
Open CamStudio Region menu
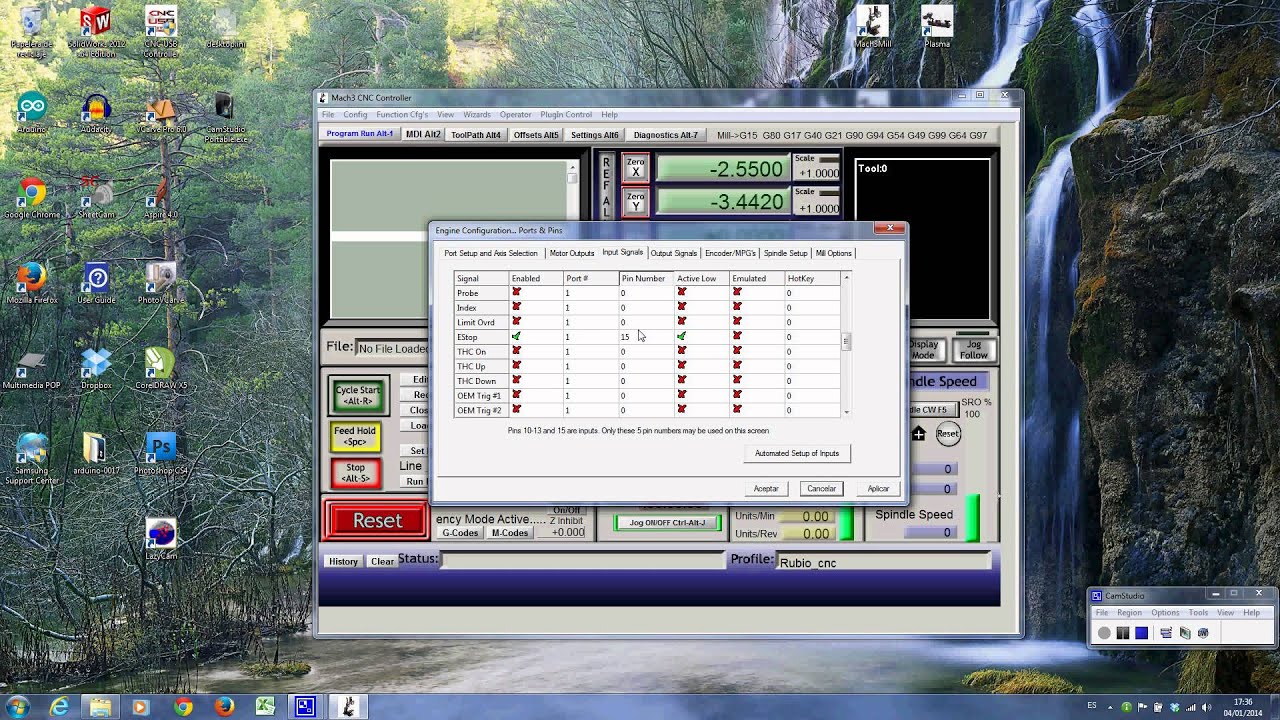[x=1129, y=612]
